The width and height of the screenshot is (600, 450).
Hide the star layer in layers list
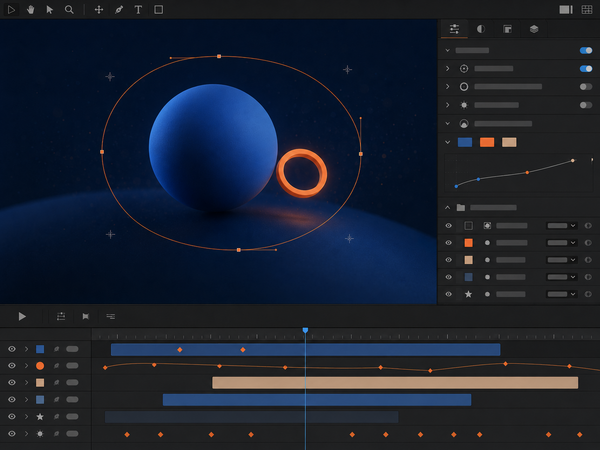(448, 294)
